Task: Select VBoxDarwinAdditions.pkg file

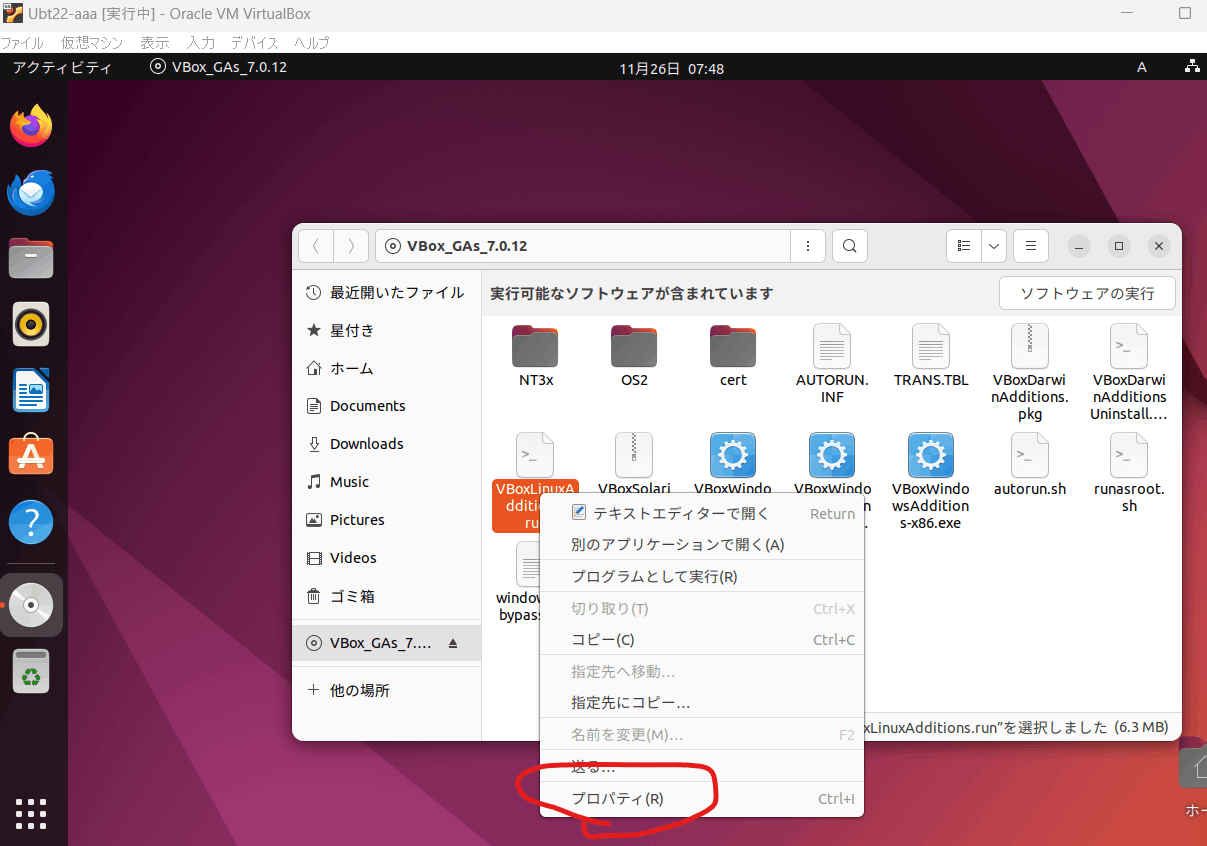Action: 1030,372
